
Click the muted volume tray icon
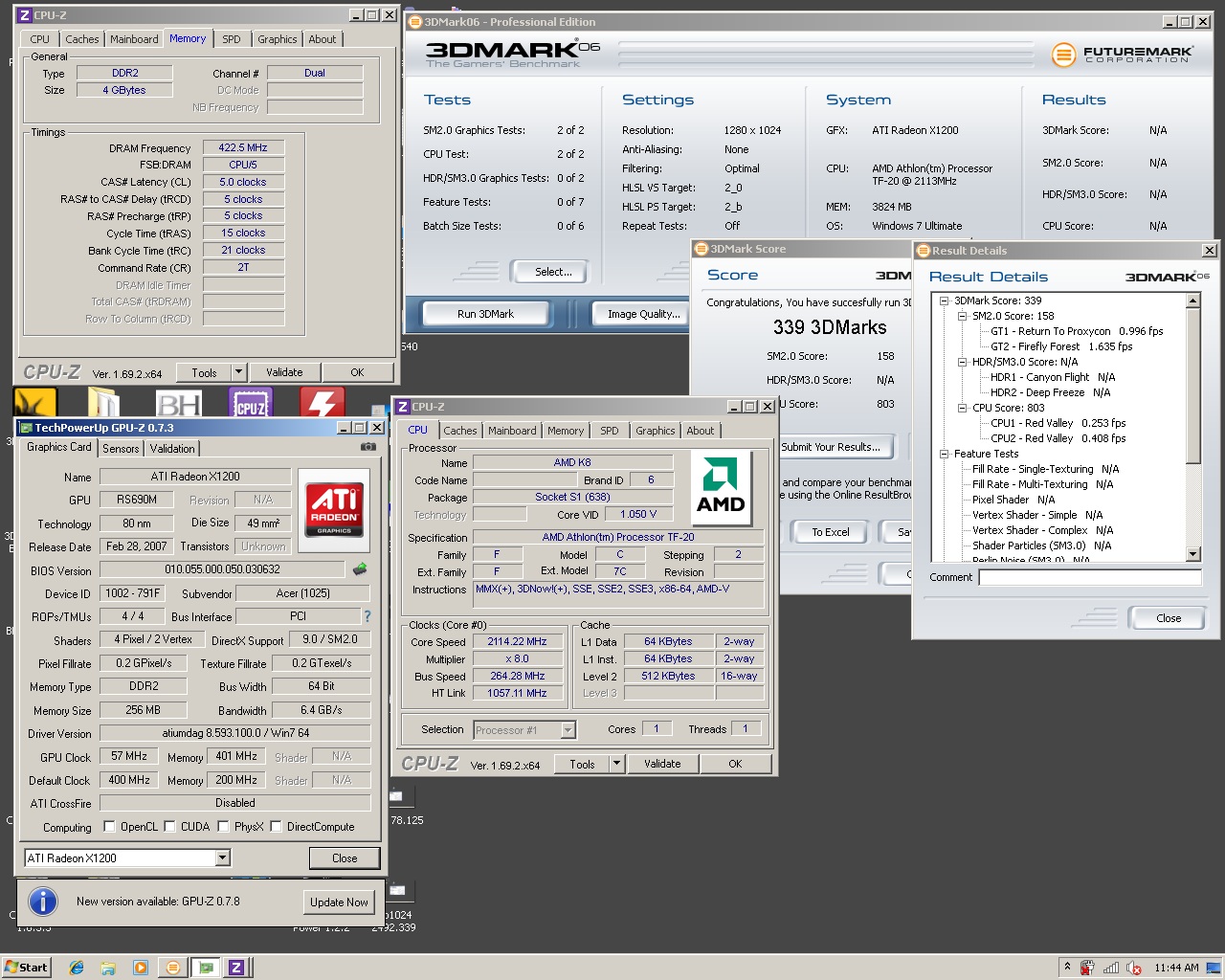1134,968
